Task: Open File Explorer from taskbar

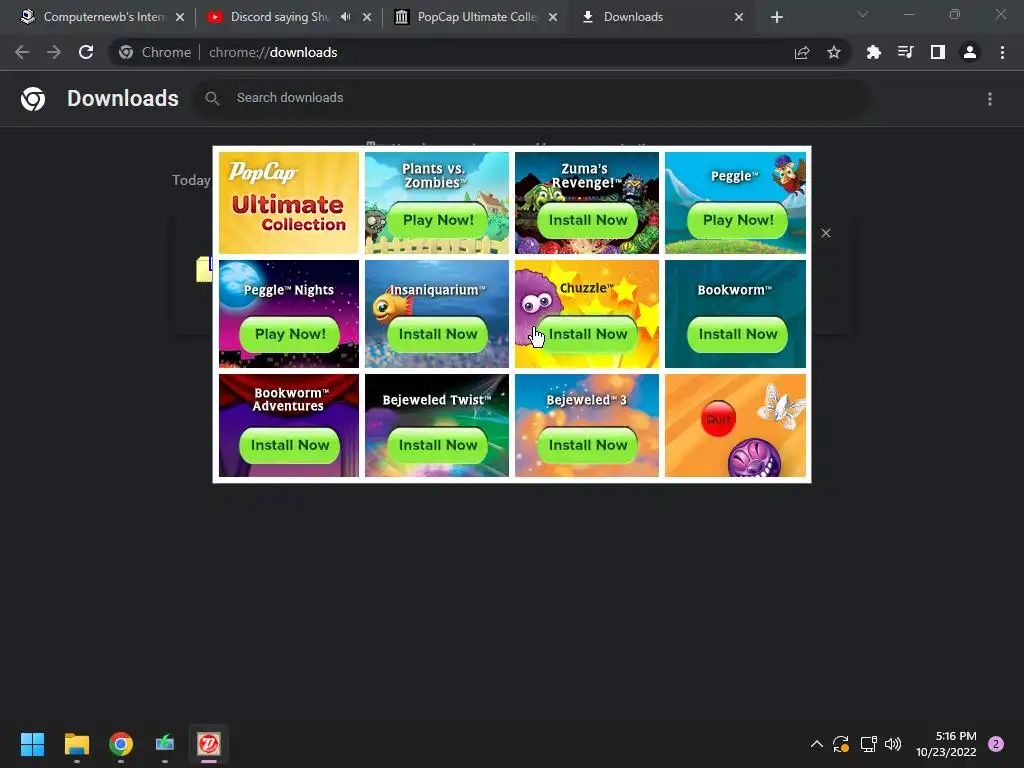Action: 76,744
